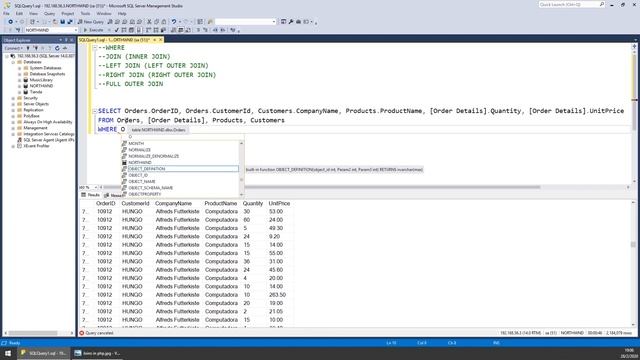Image resolution: width=640 pixels, height=360 pixels.
Task: Open the File menu
Action: point(7,13)
